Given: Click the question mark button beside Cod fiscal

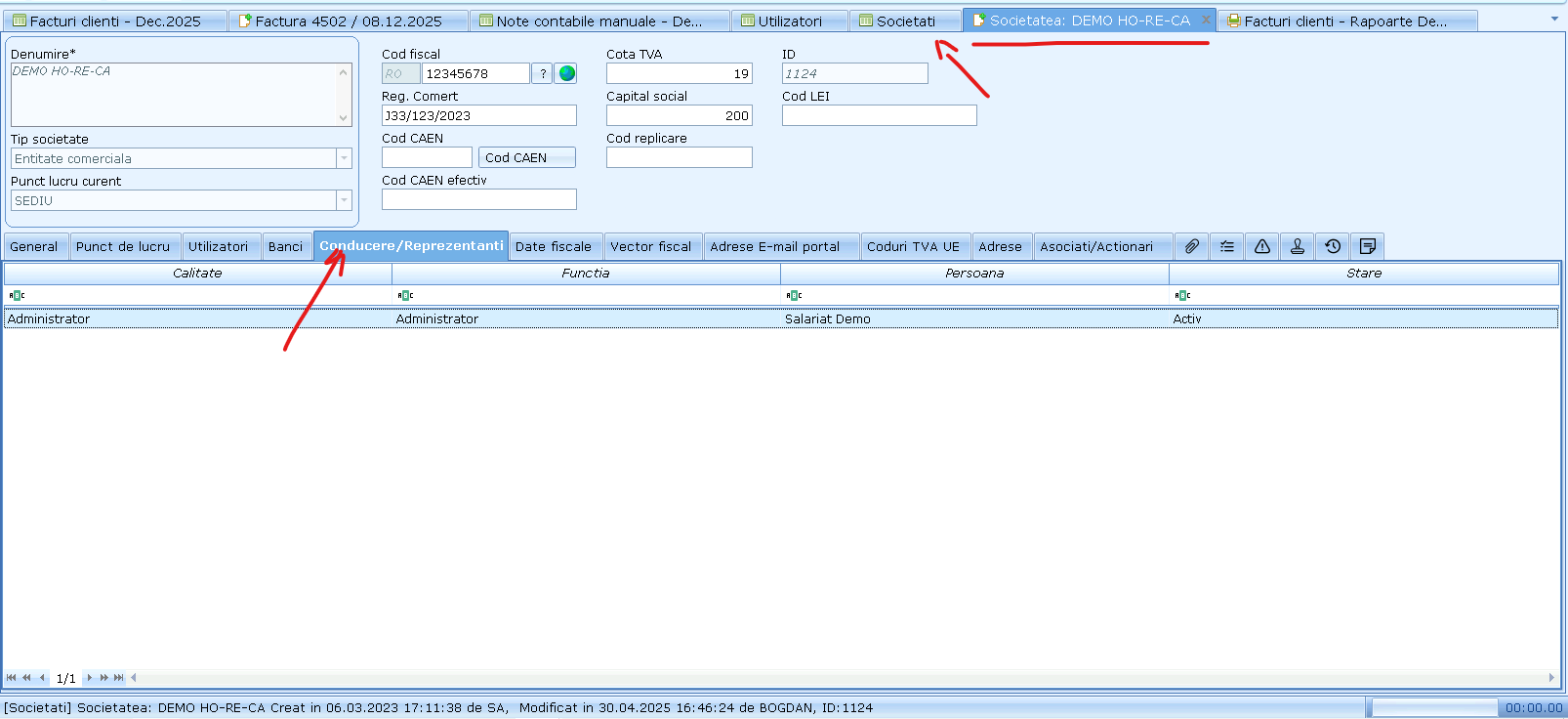Looking at the screenshot, I should click(x=543, y=73).
